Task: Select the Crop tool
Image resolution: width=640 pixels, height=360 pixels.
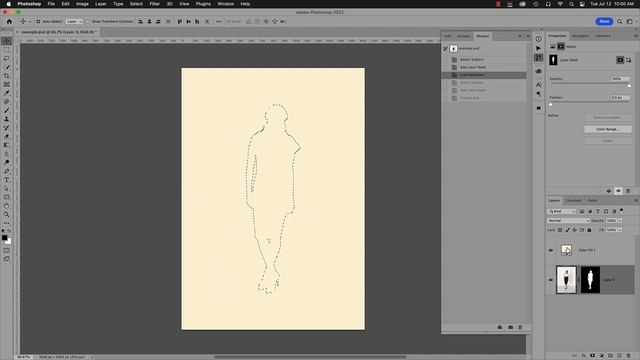Action: point(7,76)
